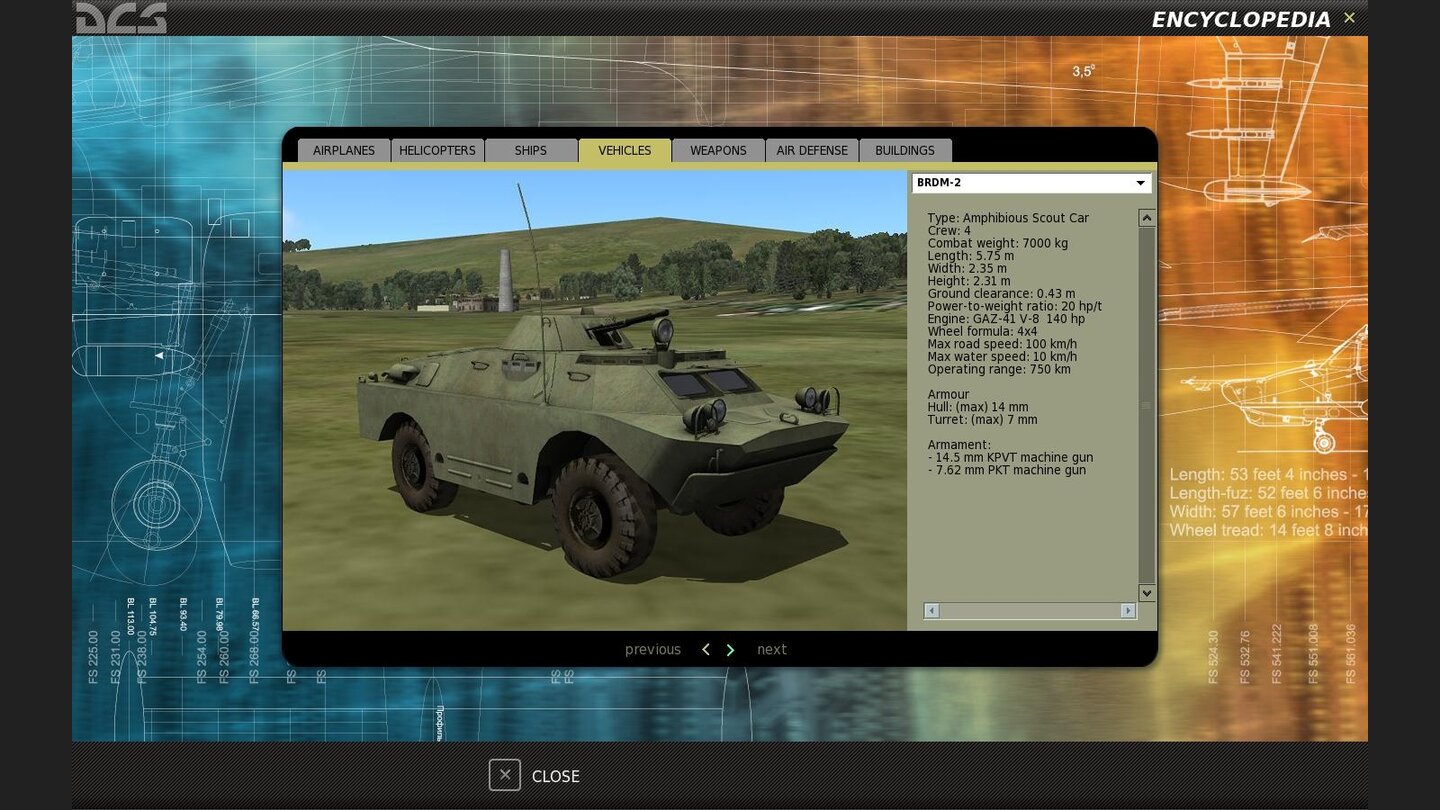Viewport: 1440px width, 810px height.
Task: Click the left chevron for previous entry
Action: [x=706, y=650]
